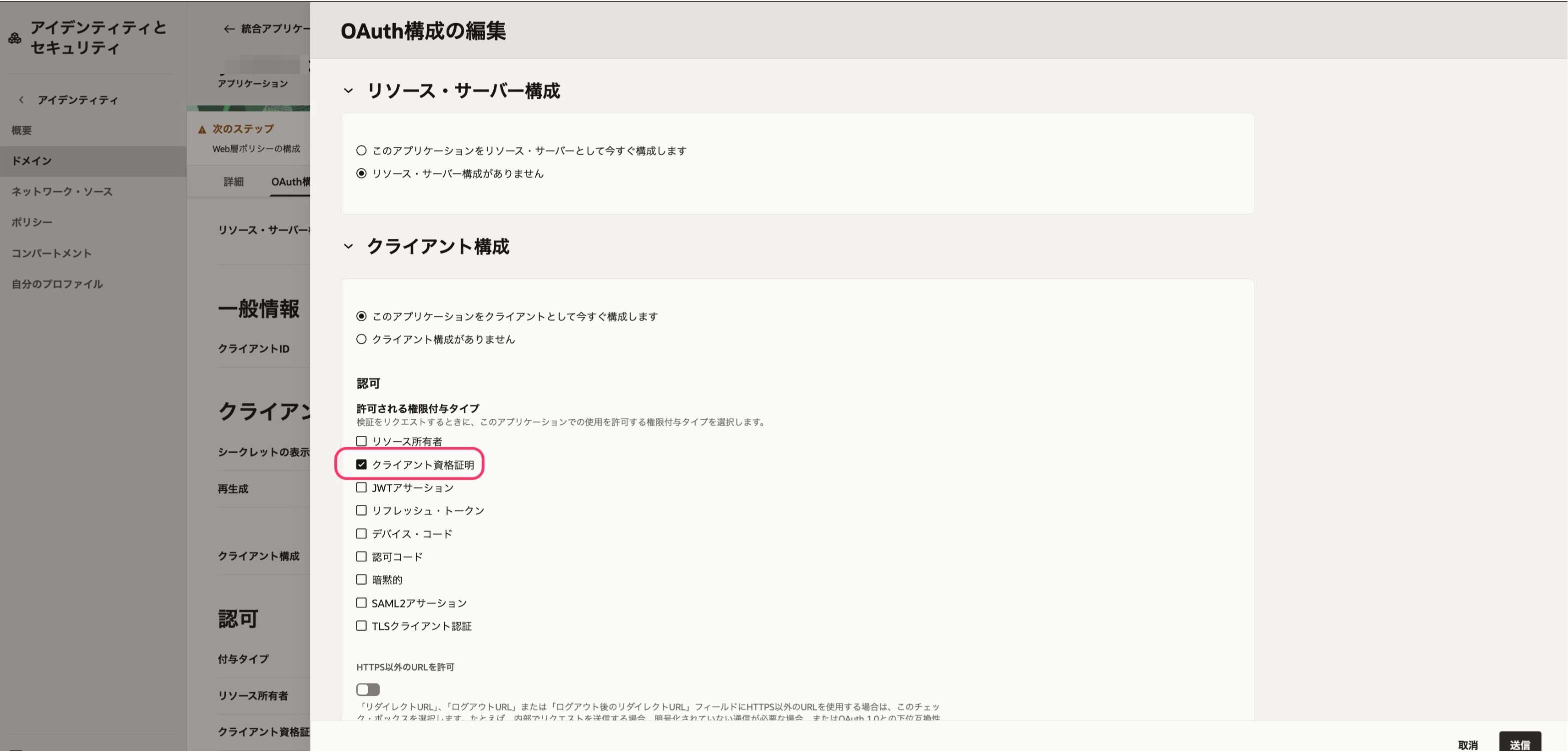Viewport: 1568px width, 754px height.
Task: Click the identity and security logo icon
Action: tap(14, 38)
